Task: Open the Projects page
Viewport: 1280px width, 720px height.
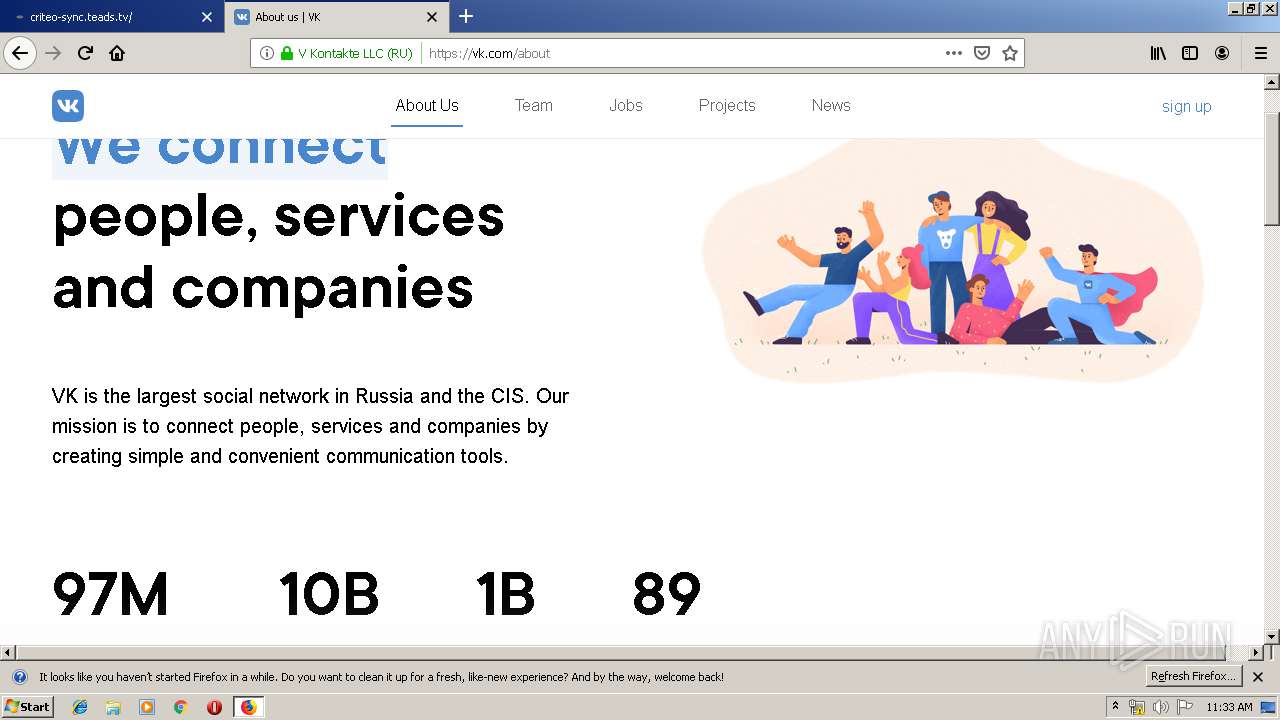Action: (727, 105)
